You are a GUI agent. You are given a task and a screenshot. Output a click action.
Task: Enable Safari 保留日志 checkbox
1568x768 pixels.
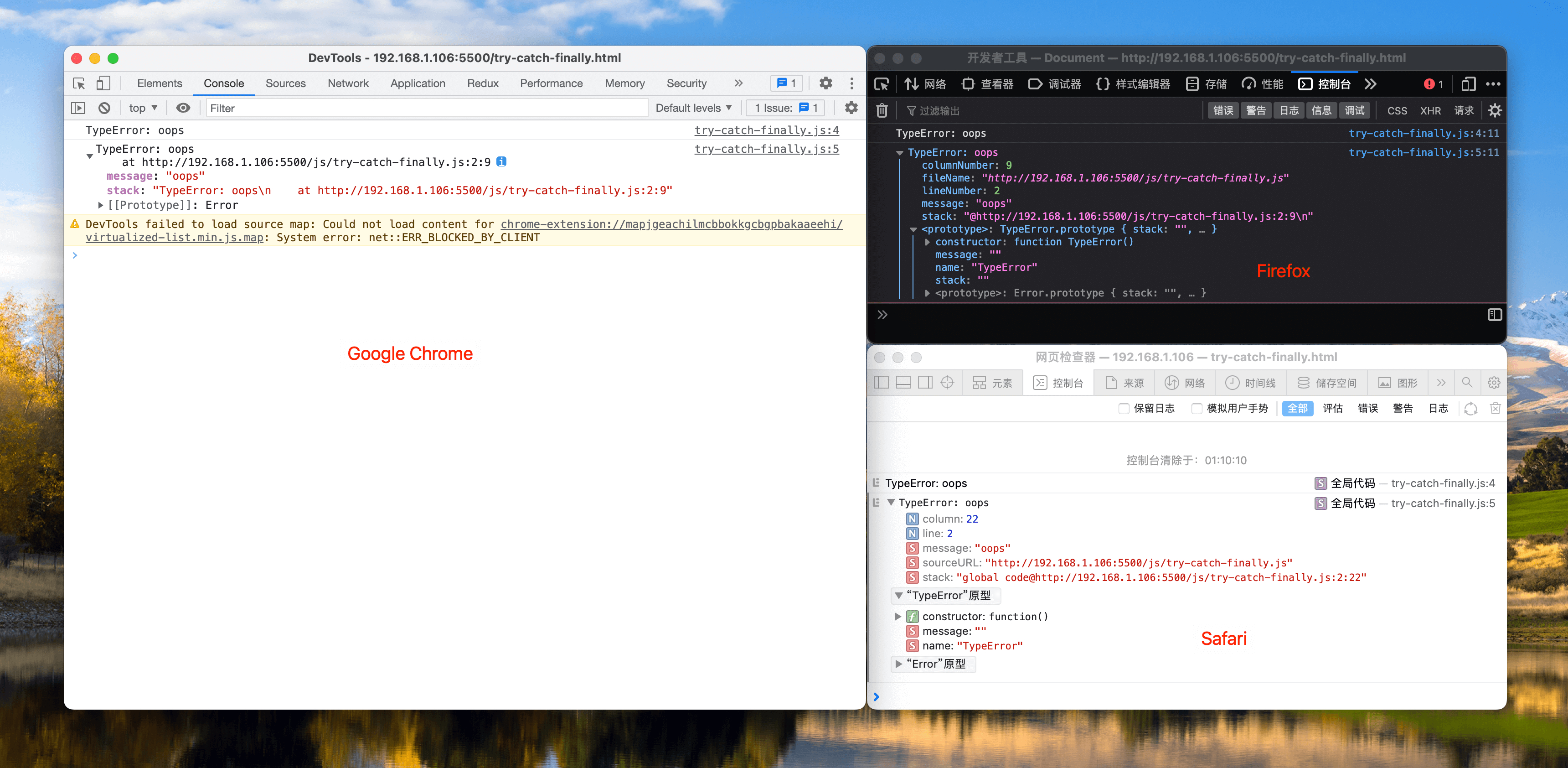pyautogui.click(x=1124, y=408)
